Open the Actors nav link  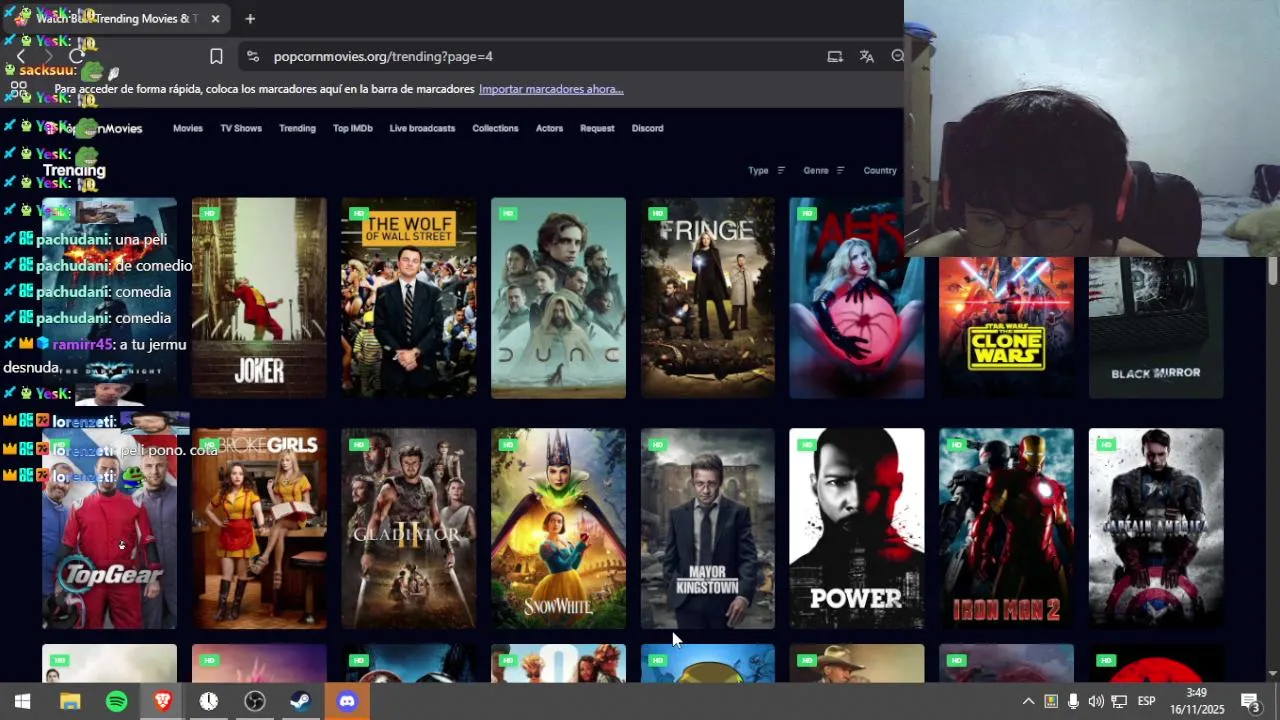pos(549,128)
